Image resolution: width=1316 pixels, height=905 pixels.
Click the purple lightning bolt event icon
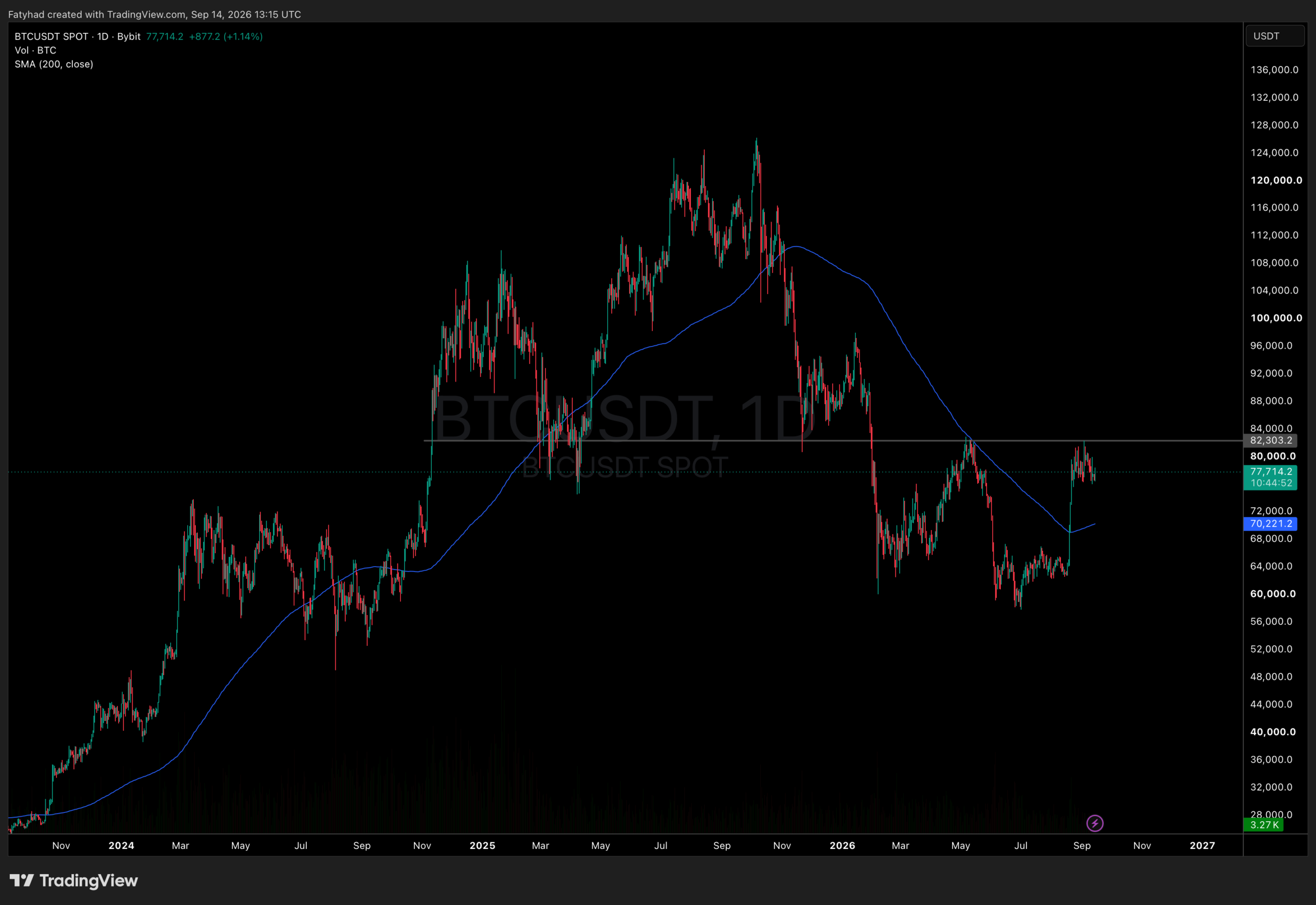(x=1094, y=823)
